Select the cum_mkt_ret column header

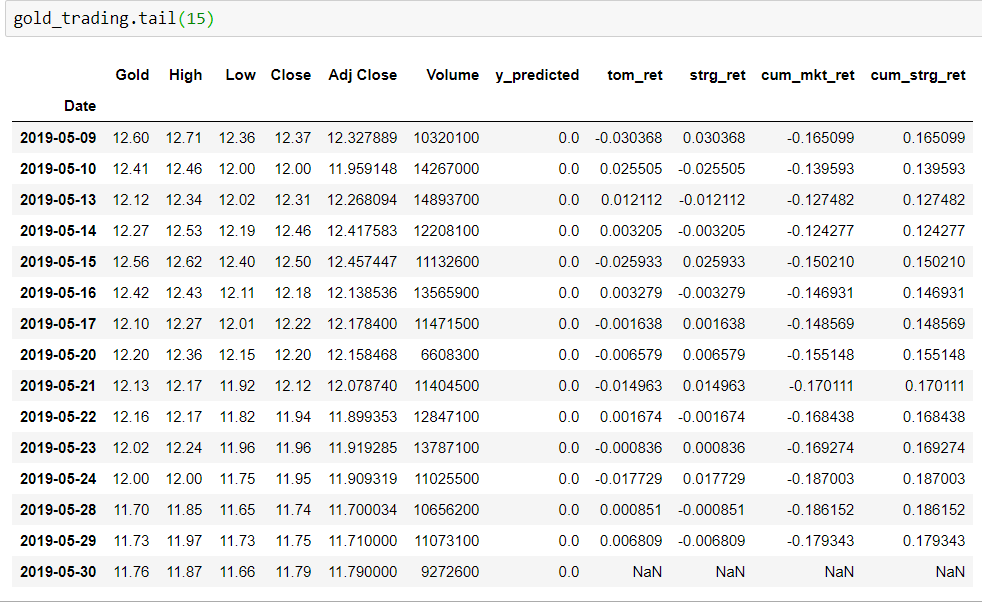click(808, 75)
